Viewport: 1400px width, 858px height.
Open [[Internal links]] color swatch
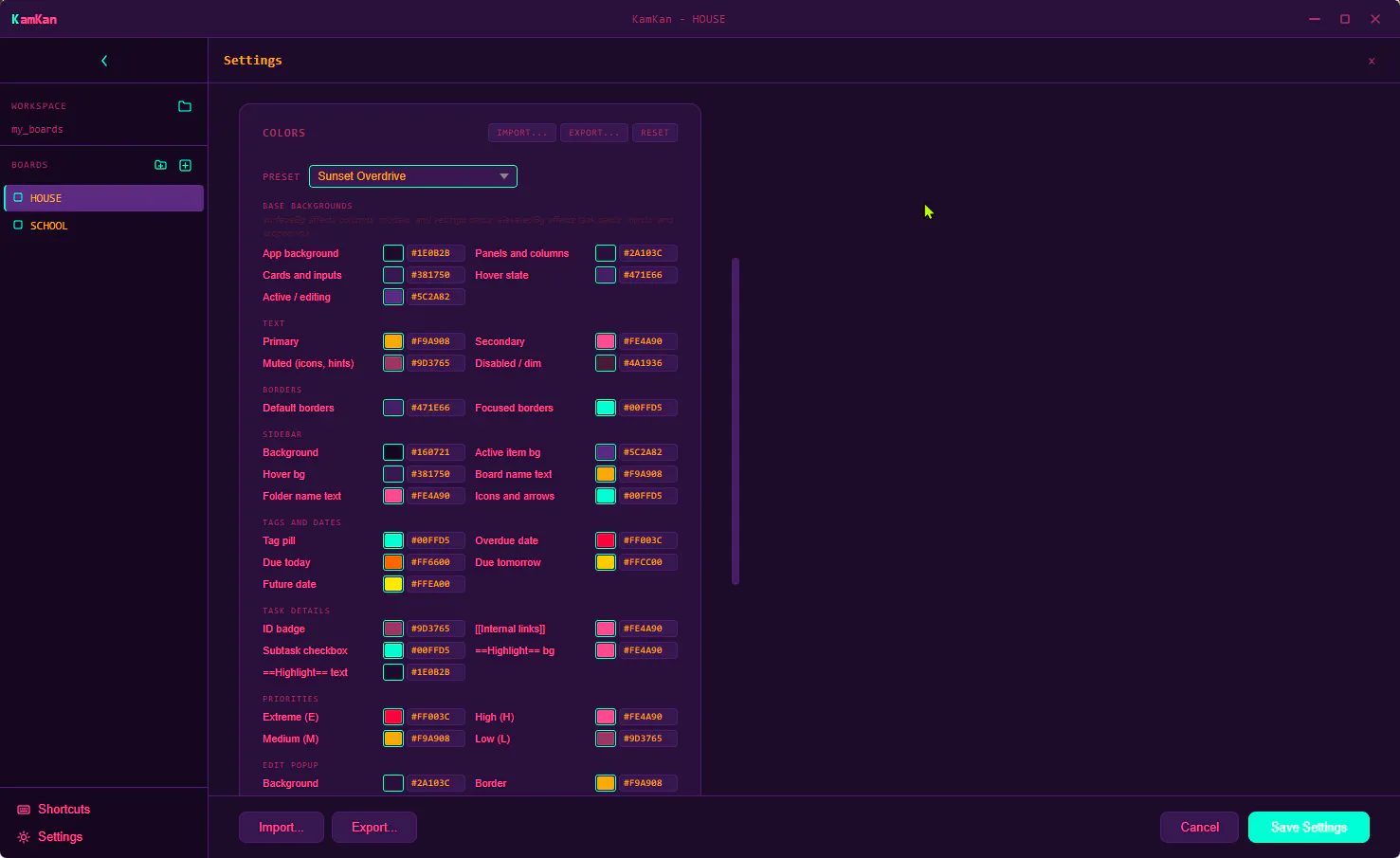tap(606, 629)
